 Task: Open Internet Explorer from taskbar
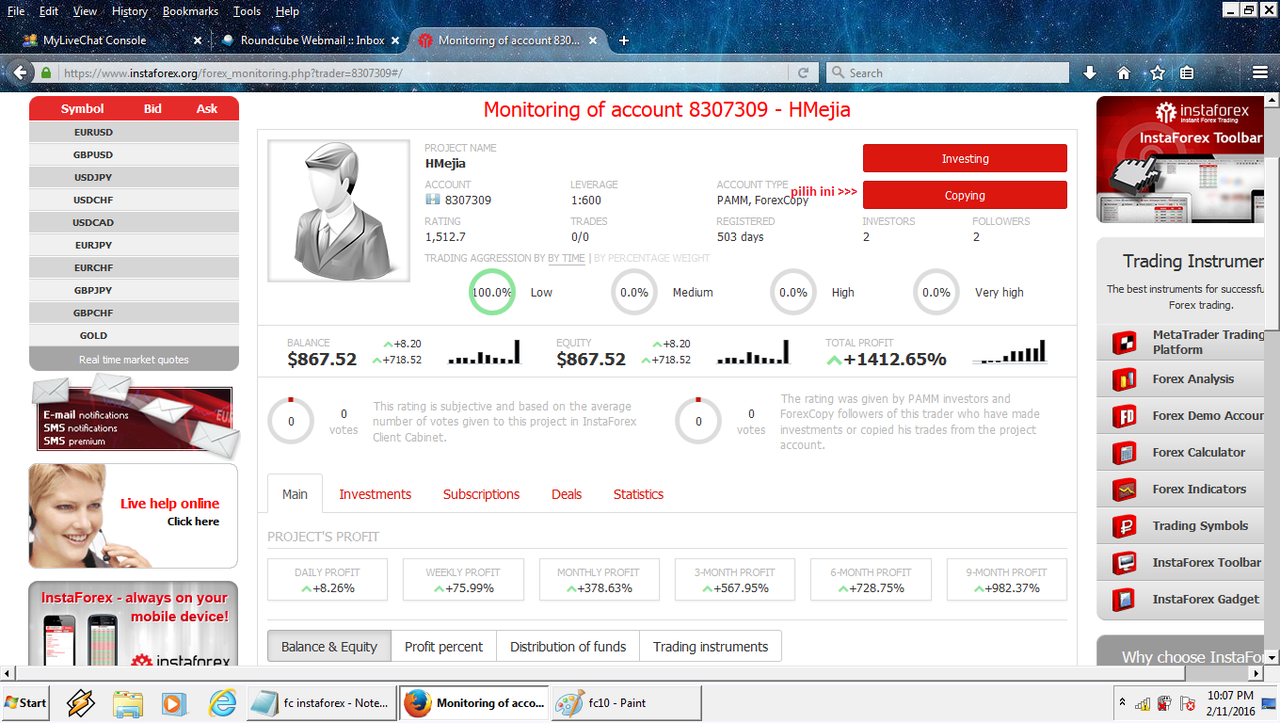[222, 703]
